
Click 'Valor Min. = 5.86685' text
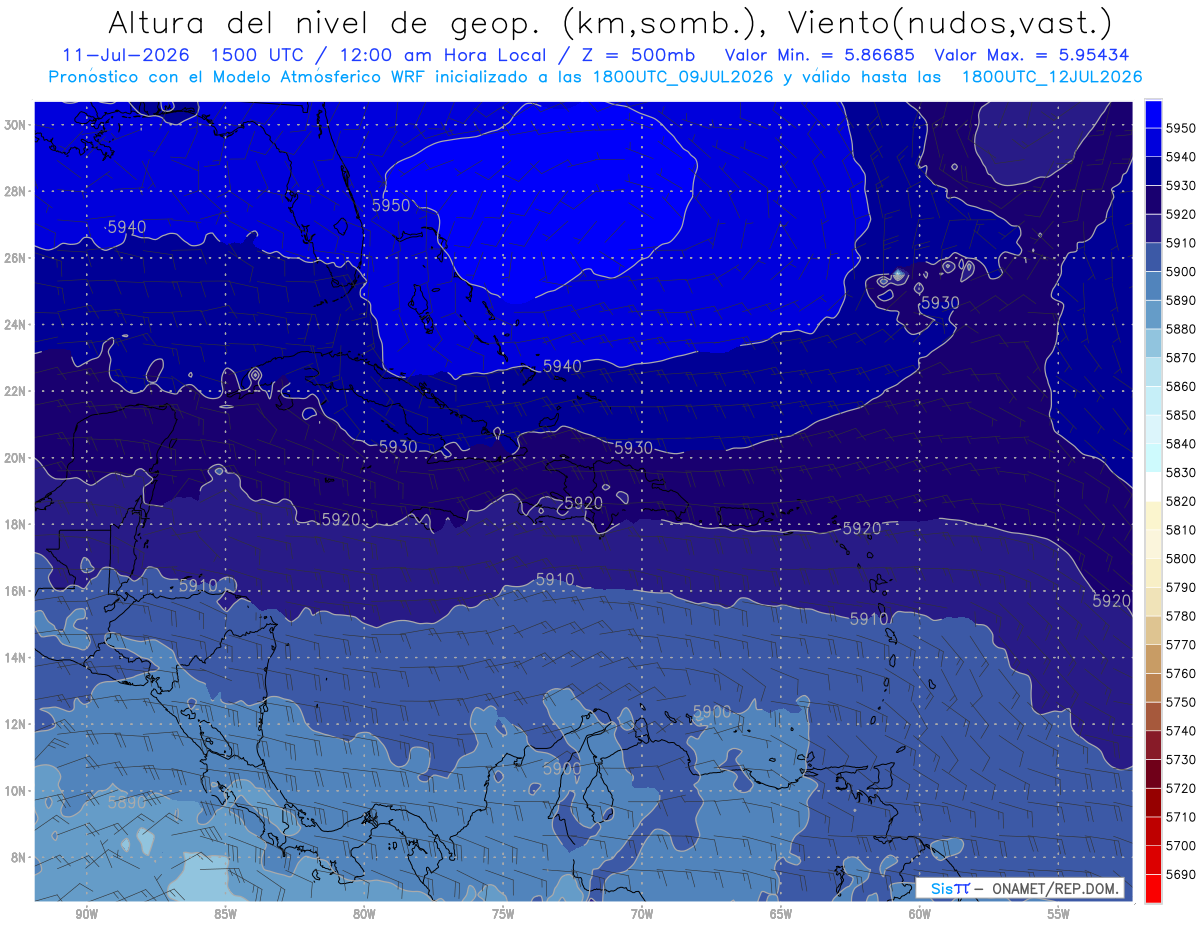click(820, 56)
